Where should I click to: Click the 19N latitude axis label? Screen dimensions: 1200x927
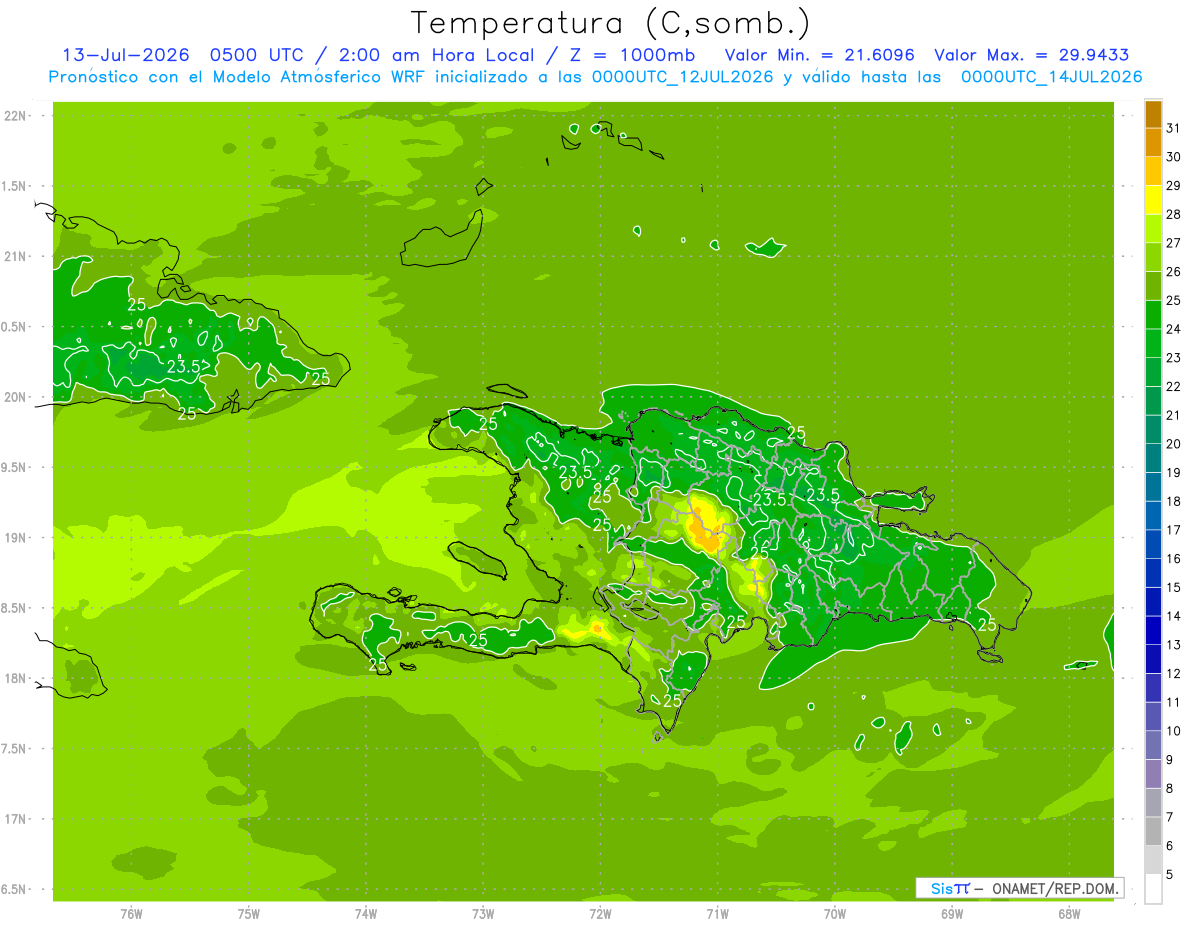[17, 538]
